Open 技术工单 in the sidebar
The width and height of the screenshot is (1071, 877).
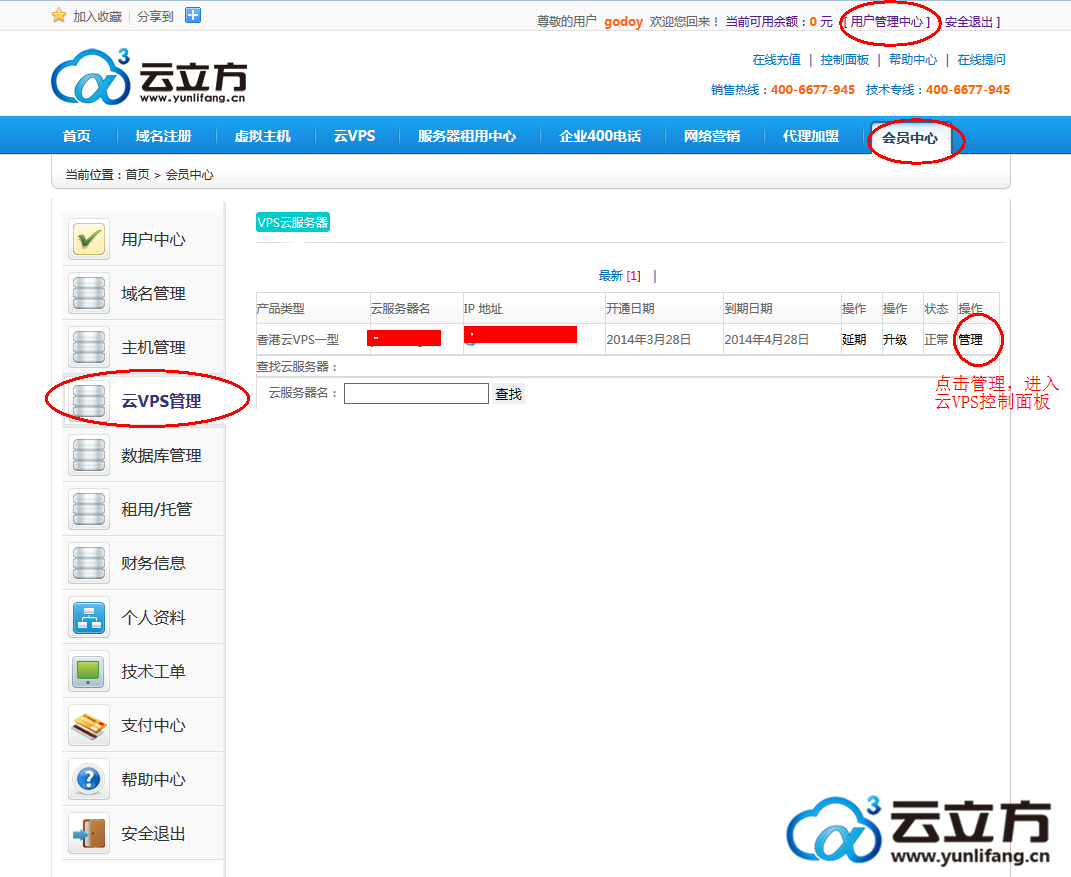(x=153, y=671)
